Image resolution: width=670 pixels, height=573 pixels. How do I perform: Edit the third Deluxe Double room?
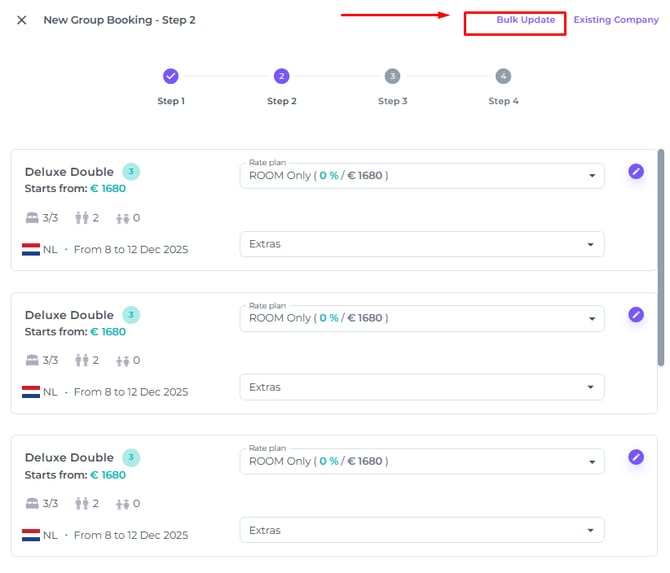(x=636, y=457)
